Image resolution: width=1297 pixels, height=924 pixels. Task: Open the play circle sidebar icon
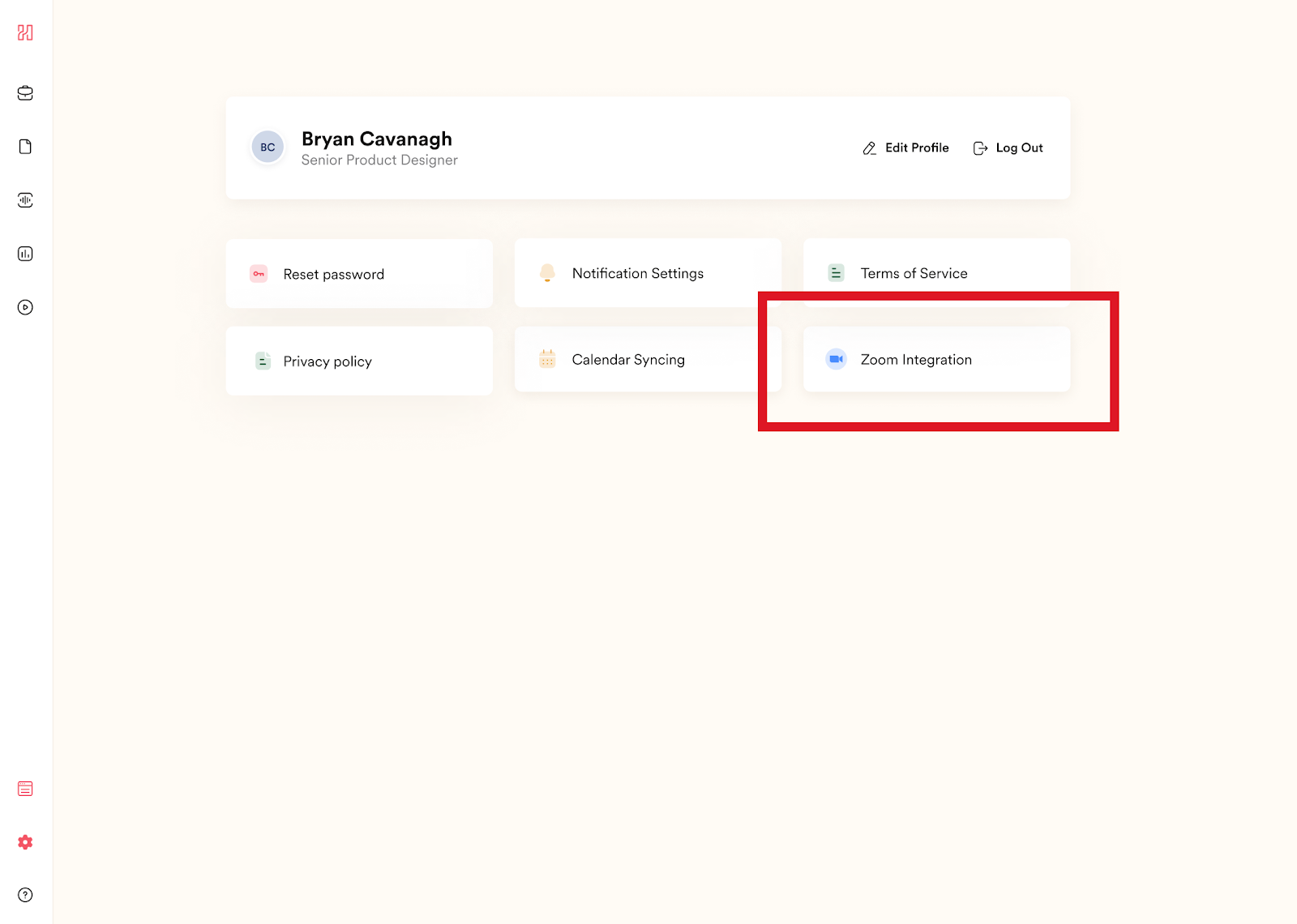pyautogui.click(x=25, y=307)
